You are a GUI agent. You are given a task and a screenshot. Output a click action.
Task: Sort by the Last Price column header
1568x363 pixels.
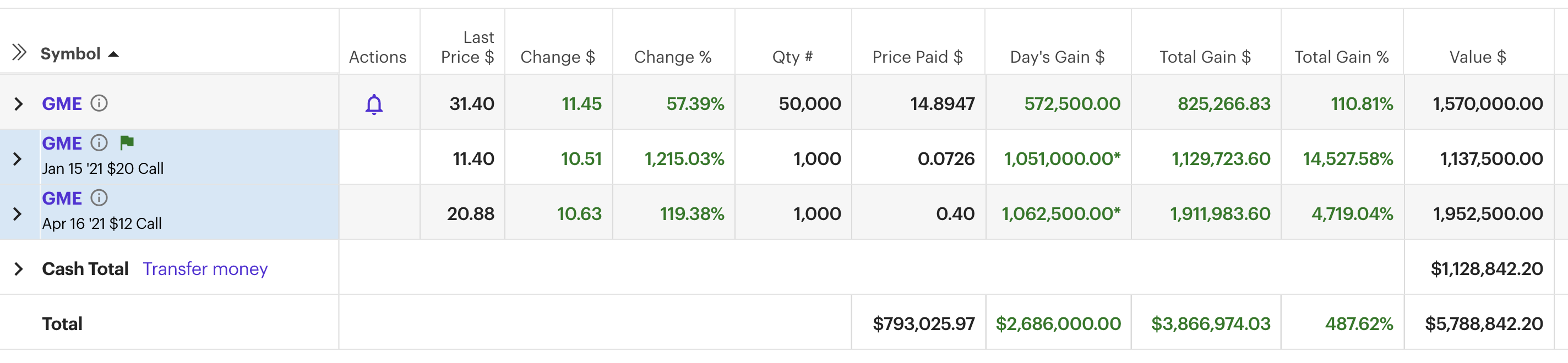tap(469, 47)
